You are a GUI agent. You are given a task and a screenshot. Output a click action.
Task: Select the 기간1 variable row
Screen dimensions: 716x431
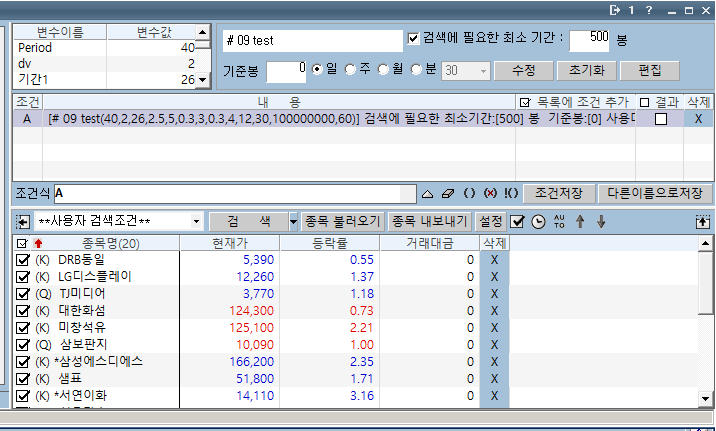(x=106, y=80)
